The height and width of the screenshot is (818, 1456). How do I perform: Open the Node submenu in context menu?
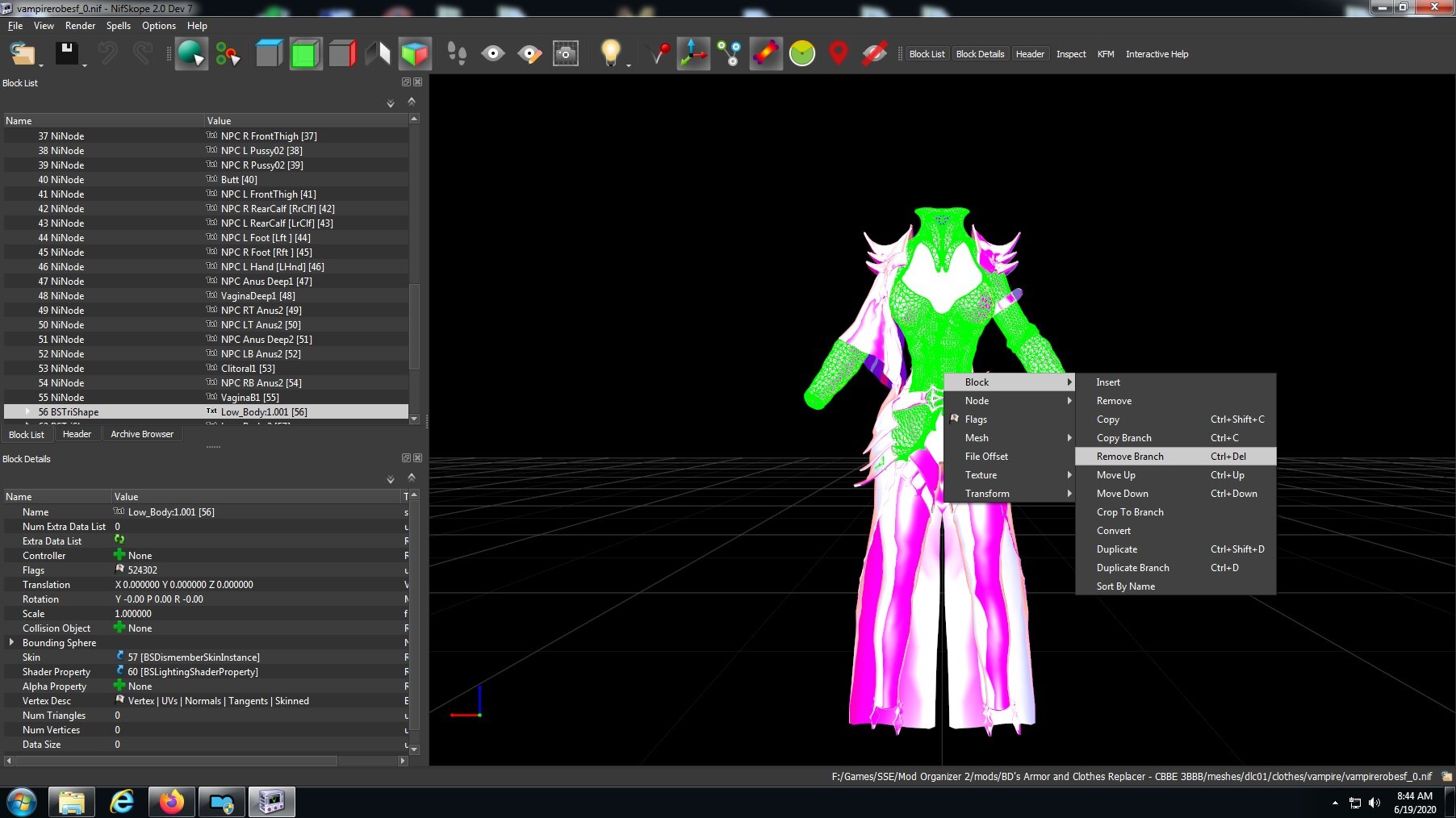1009,401
